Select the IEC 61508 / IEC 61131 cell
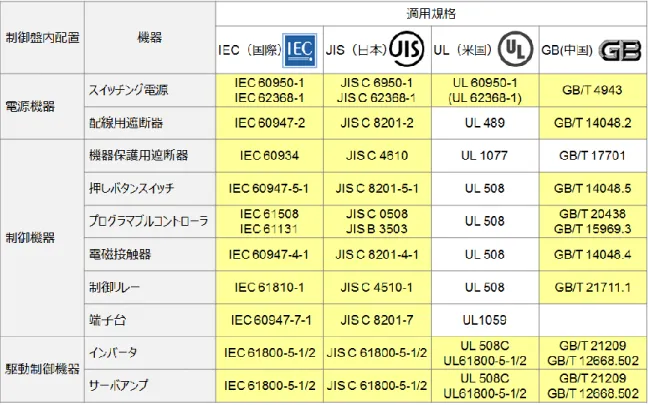The height and width of the screenshot is (405, 648). tap(269, 221)
